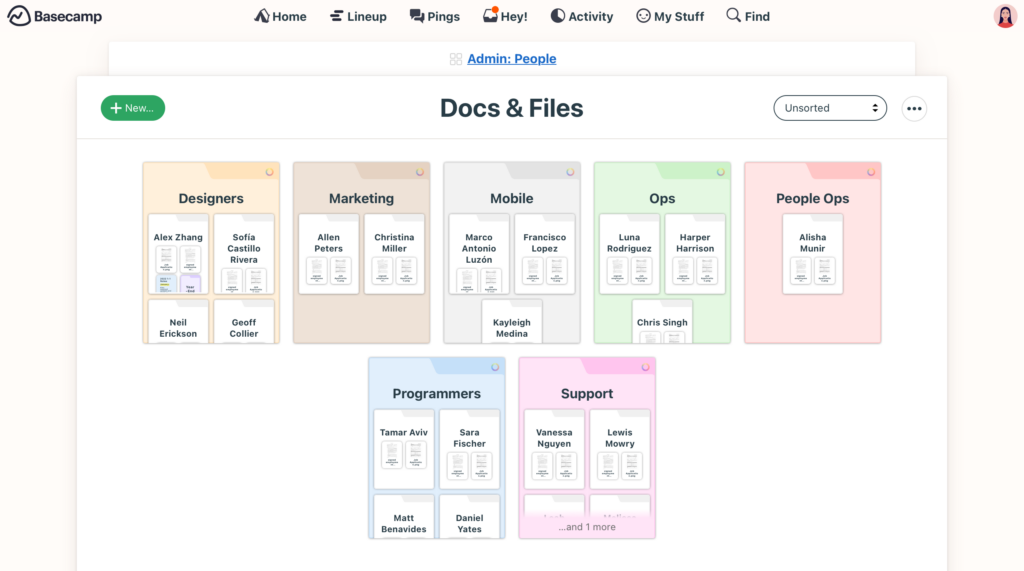The height and width of the screenshot is (571, 1024).
Task: Open Kayleigh Medina subfolder
Action: (511, 321)
